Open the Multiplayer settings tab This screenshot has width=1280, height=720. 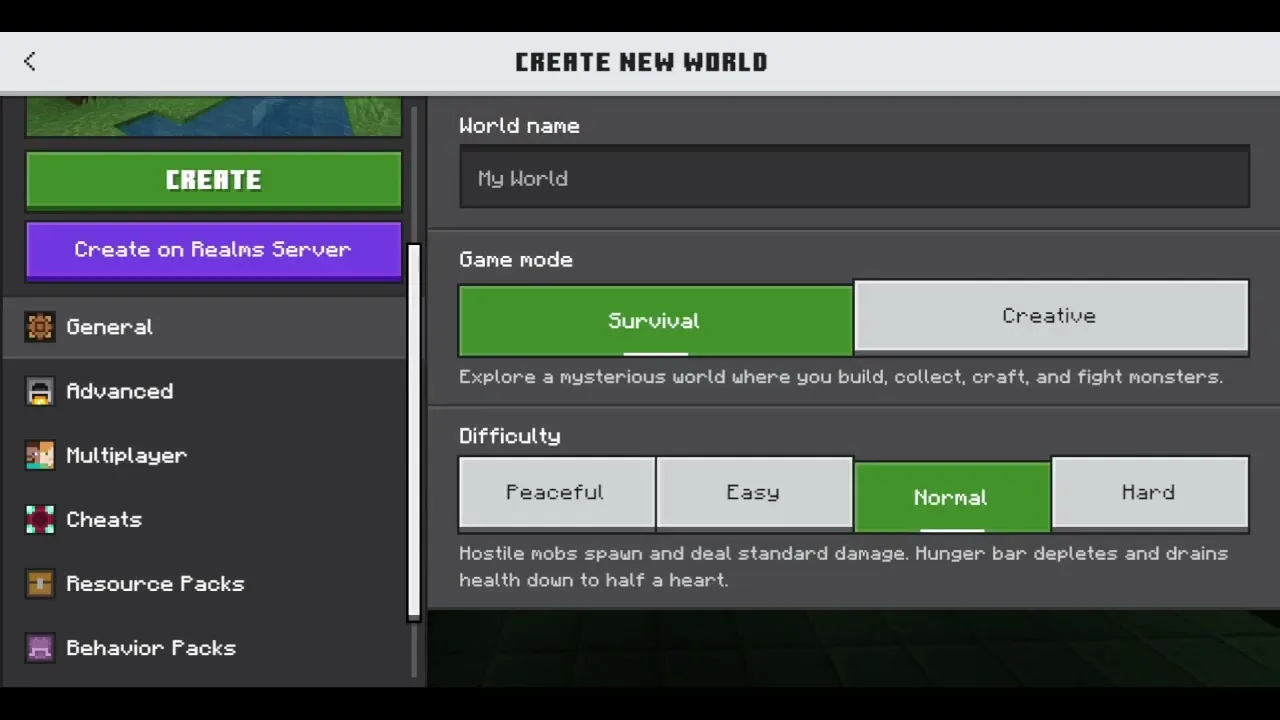tap(126, 455)
